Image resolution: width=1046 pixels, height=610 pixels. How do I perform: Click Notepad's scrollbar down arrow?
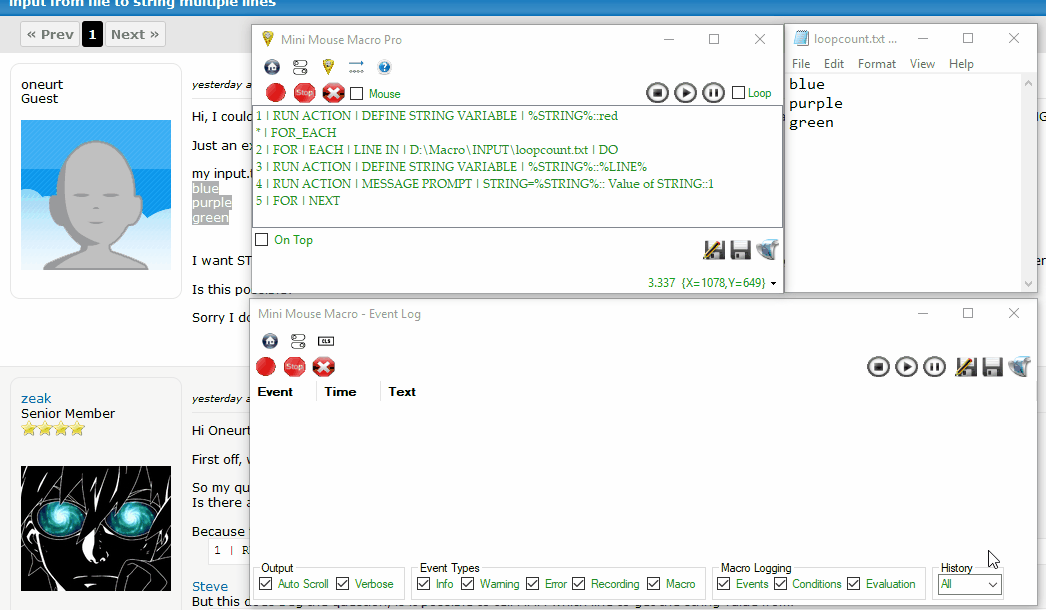[x=1028, y=284]
